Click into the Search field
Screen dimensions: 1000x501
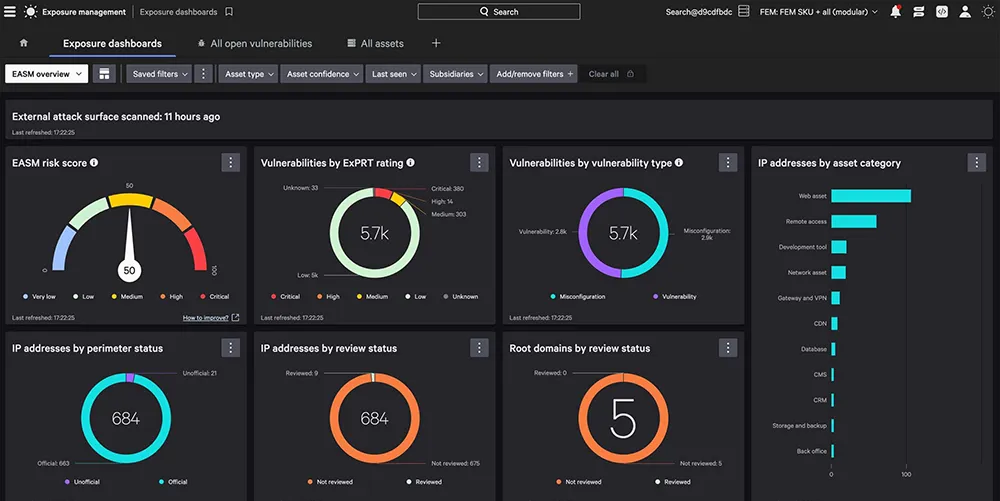[499, 11]
